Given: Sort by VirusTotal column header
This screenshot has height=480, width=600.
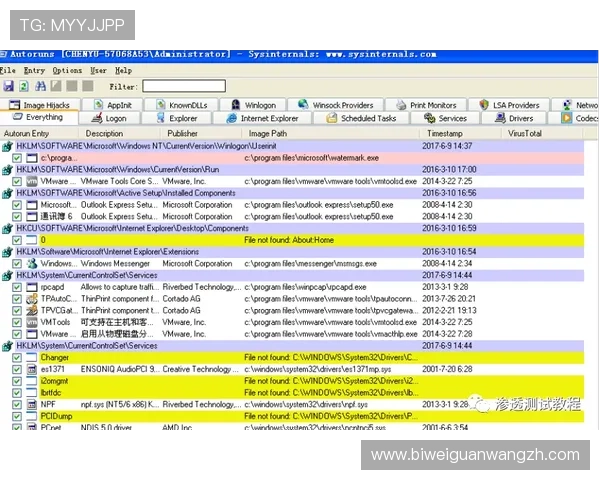Looking at the screenshot, I should 542,134.
